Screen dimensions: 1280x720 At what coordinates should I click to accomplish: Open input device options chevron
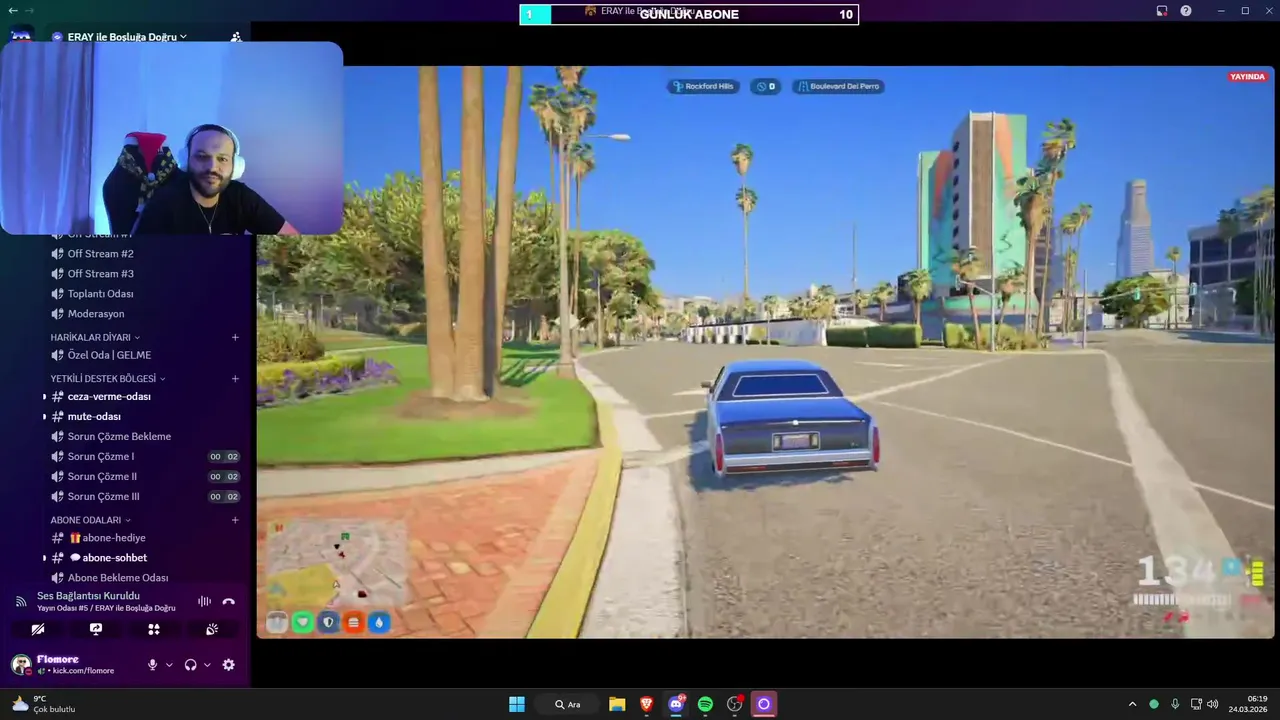pyautogui.click(x=169, y=665)
